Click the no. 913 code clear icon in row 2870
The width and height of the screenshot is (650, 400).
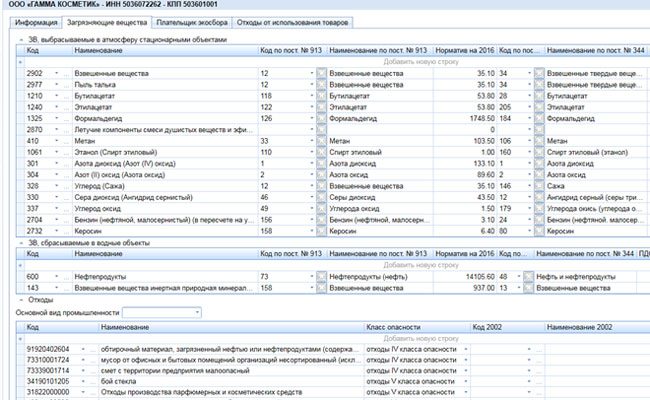[321, 130]
